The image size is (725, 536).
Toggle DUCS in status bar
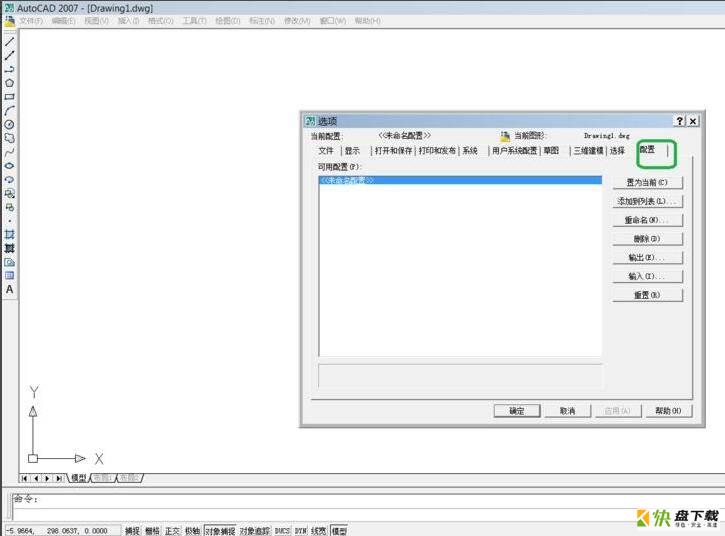pos(282,531)
